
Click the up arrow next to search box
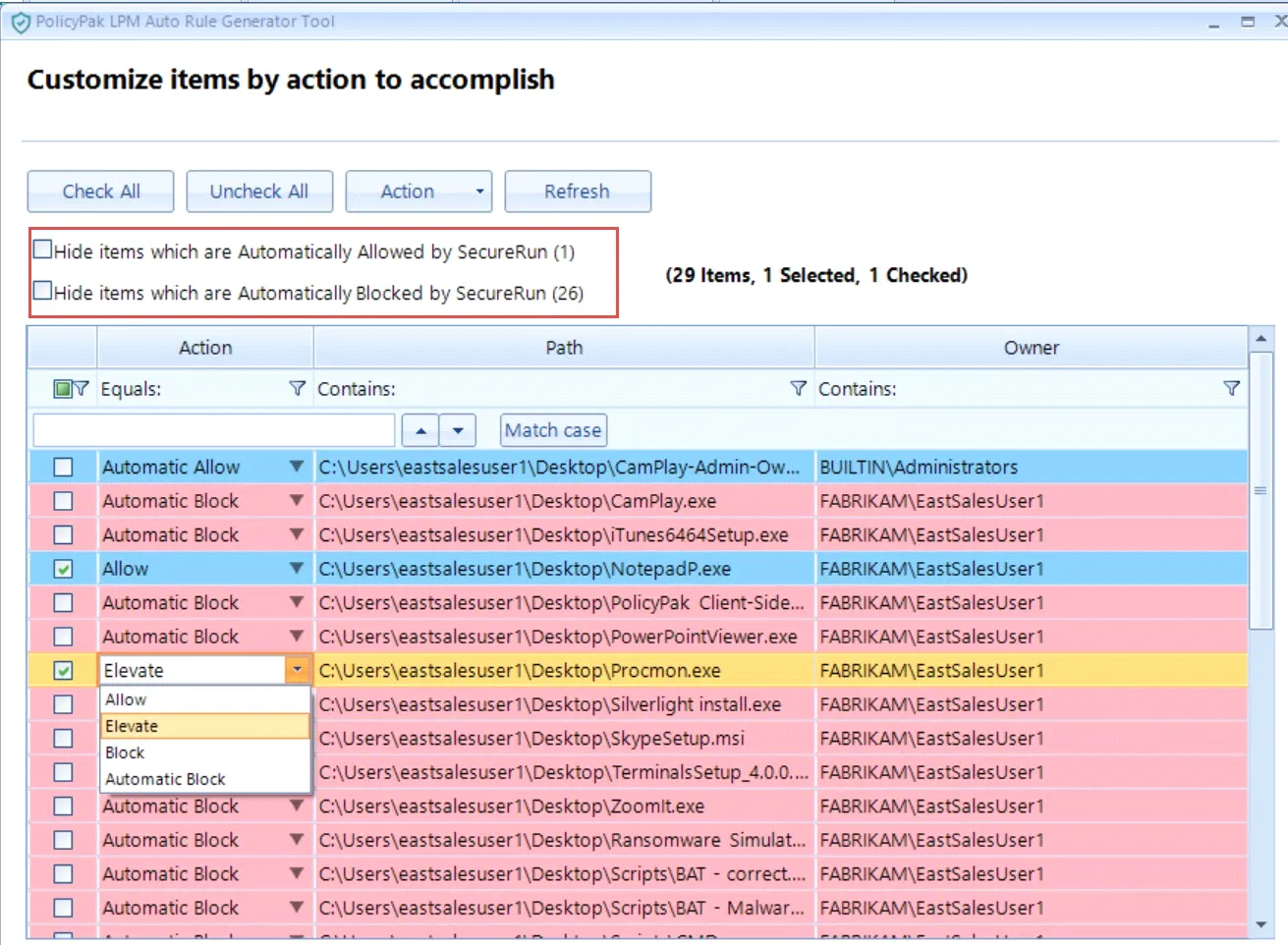coord(421,429)
